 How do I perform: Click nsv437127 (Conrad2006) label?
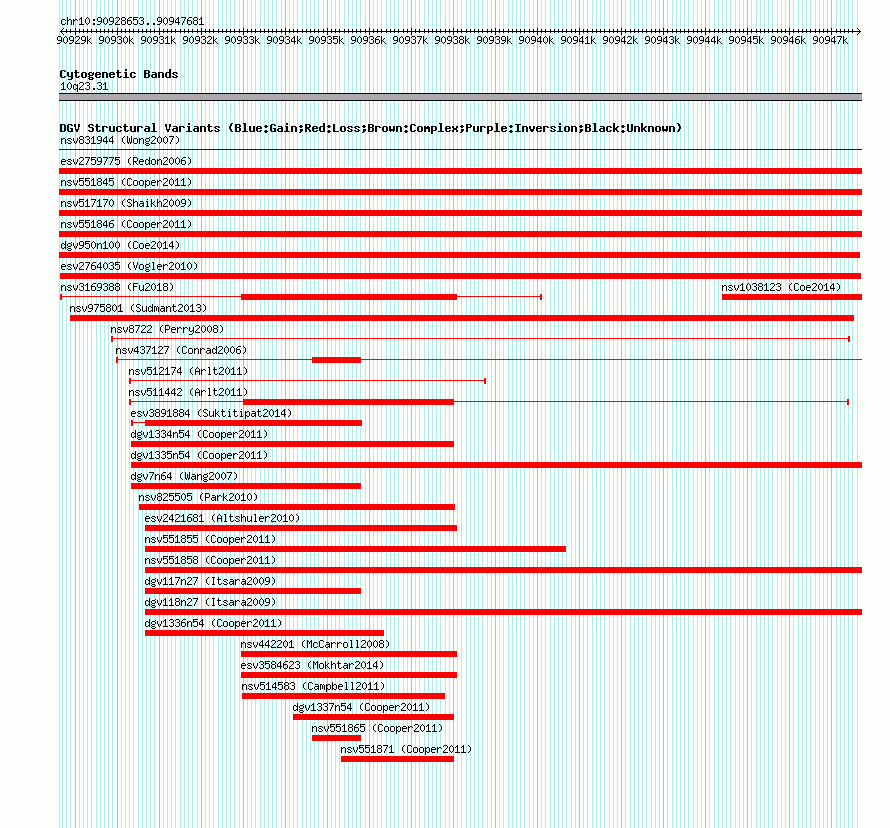pyautogui.click(x=181, y=350)
